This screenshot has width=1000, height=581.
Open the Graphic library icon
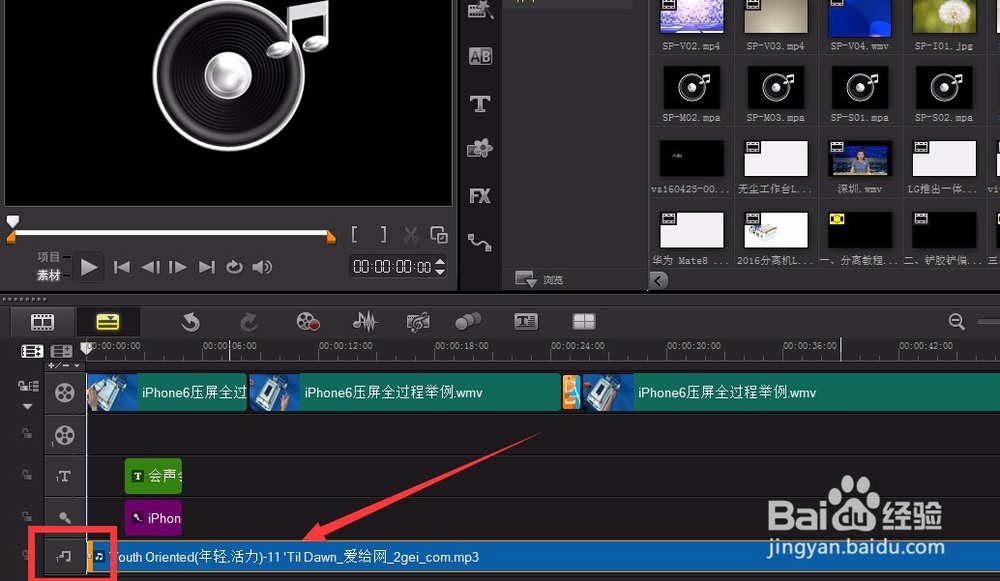tap(480, 147)
